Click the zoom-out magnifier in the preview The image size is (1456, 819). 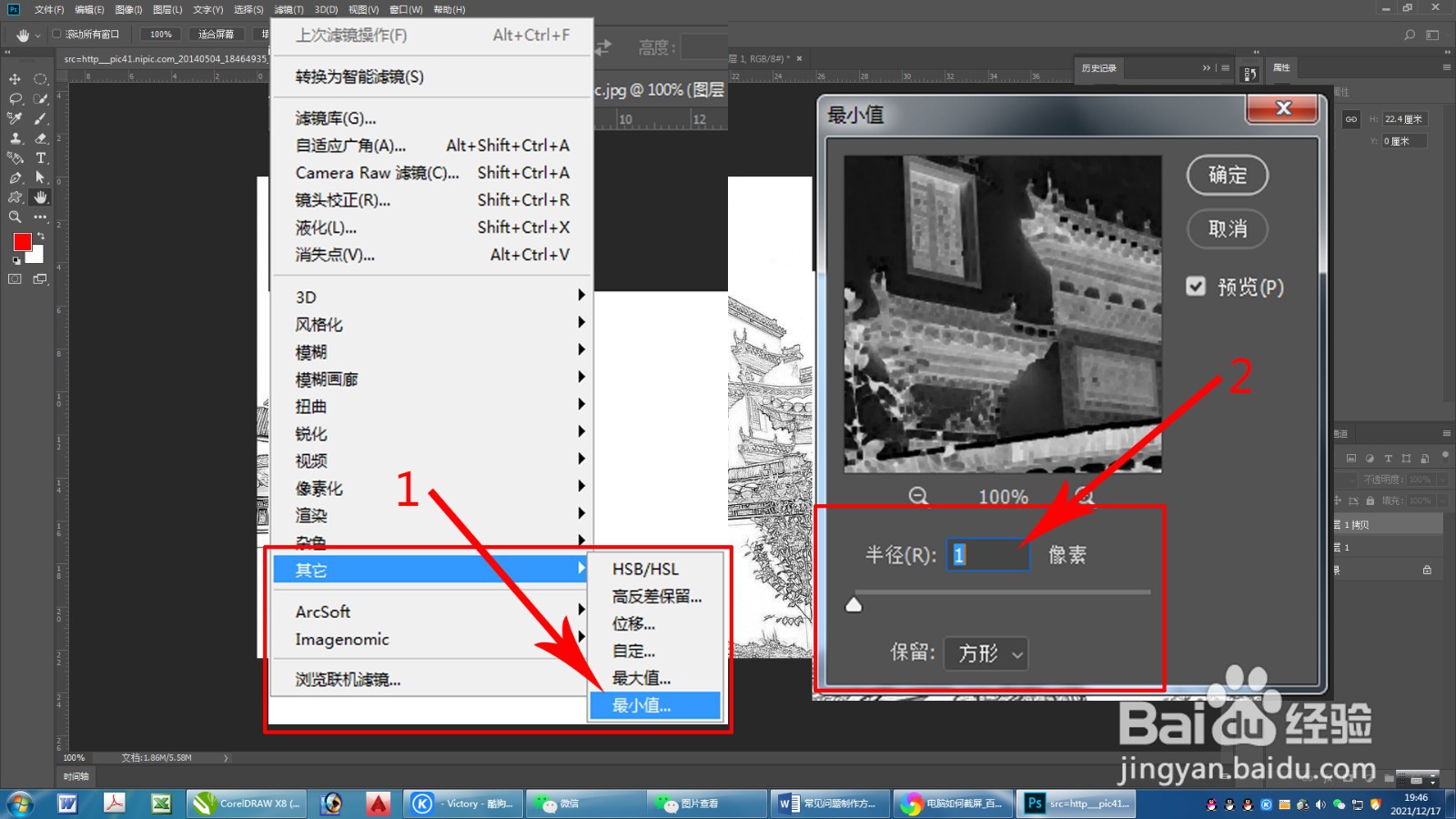tap(919, 497)
